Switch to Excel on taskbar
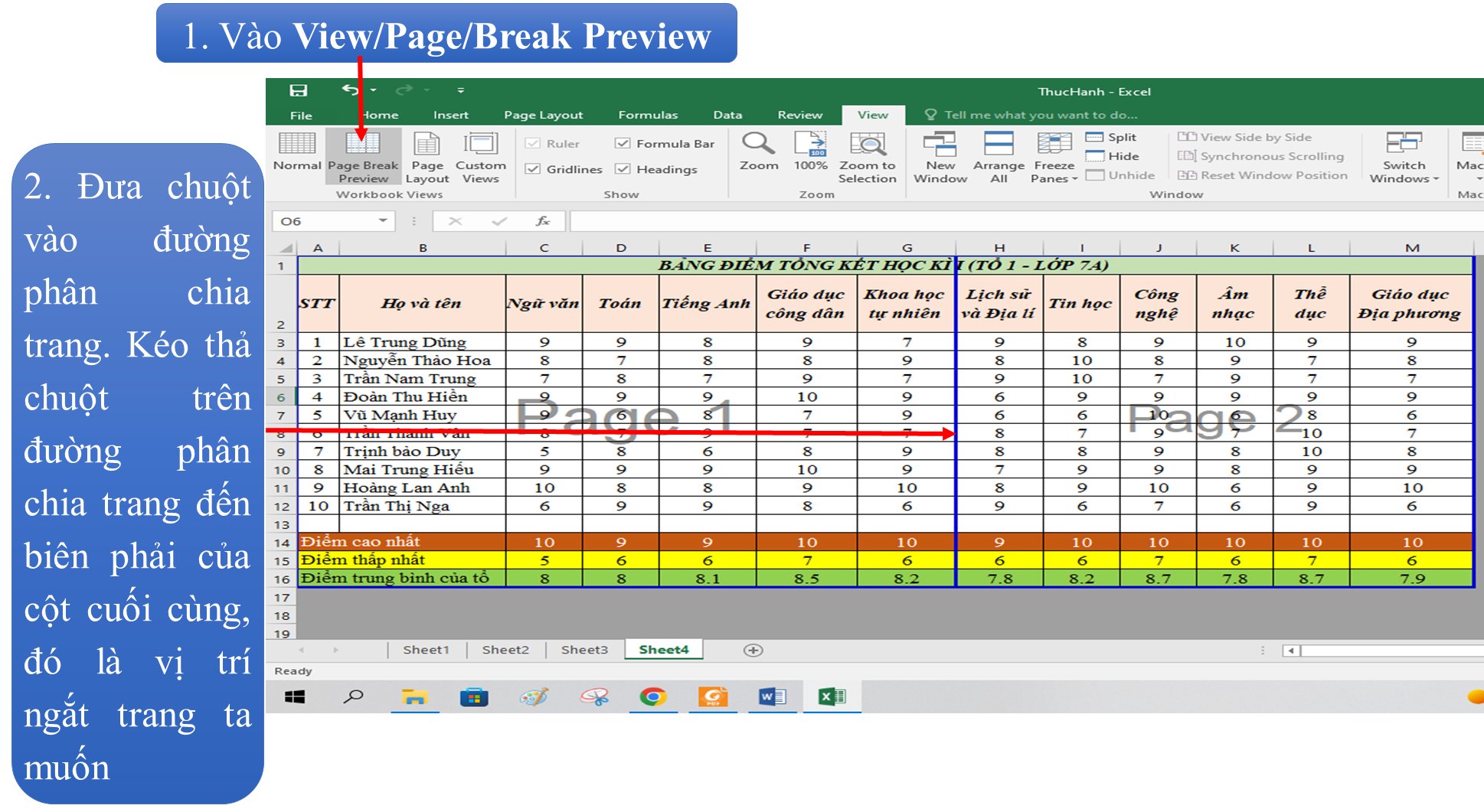Image resolution: width=1484 pixels, height=812 pixels. pos(832,696)
